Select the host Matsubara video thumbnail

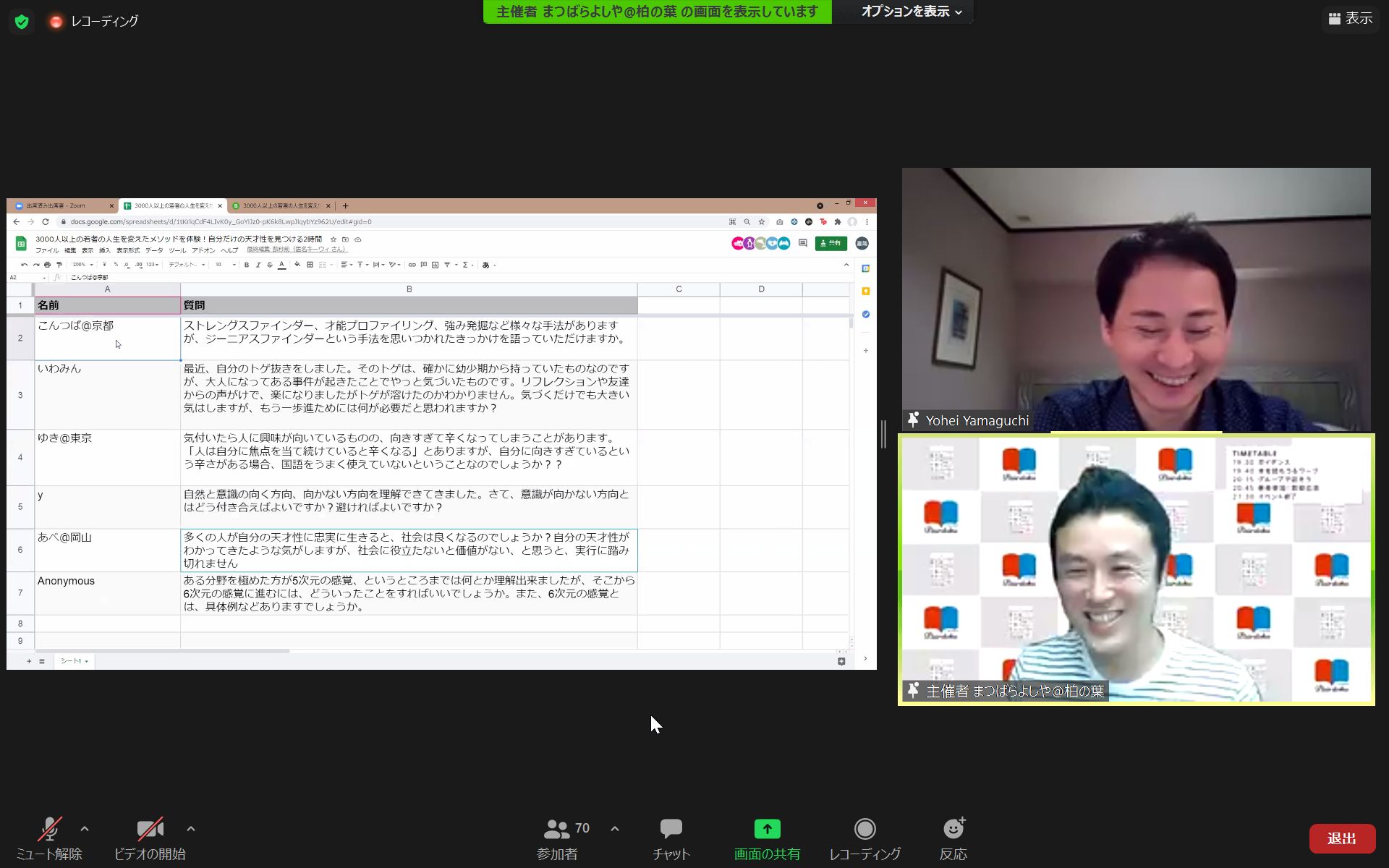click(x=1136, y=569)
